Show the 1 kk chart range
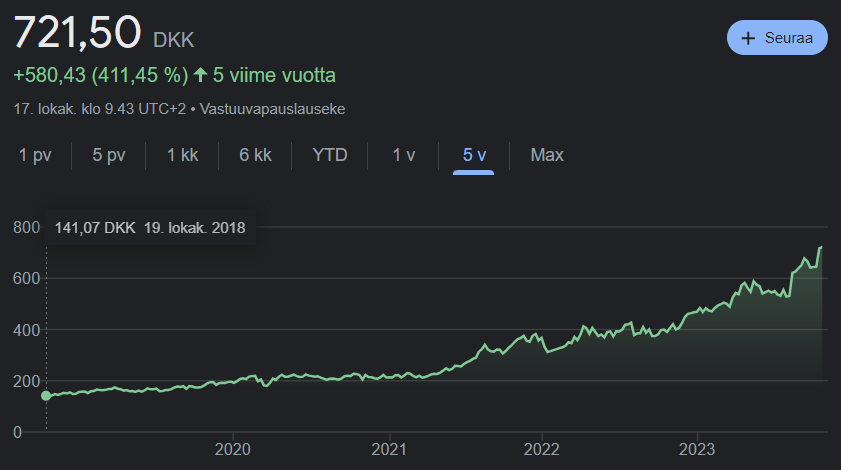The image size is (841, 470). 183,155
